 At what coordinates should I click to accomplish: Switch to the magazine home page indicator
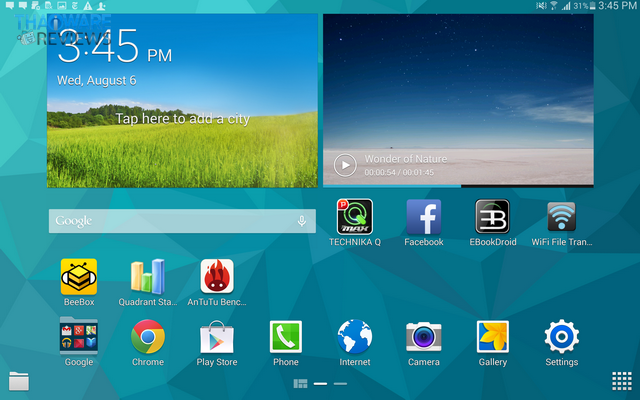300,384
